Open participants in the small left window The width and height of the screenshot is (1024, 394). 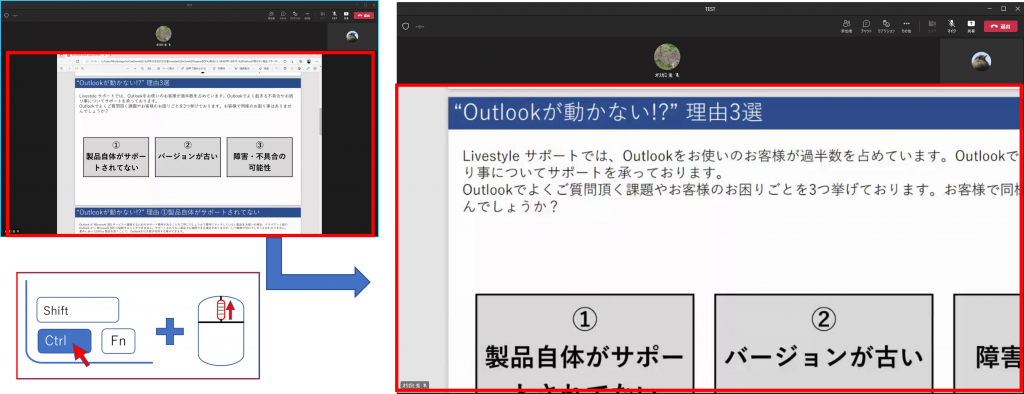point(271,14)
